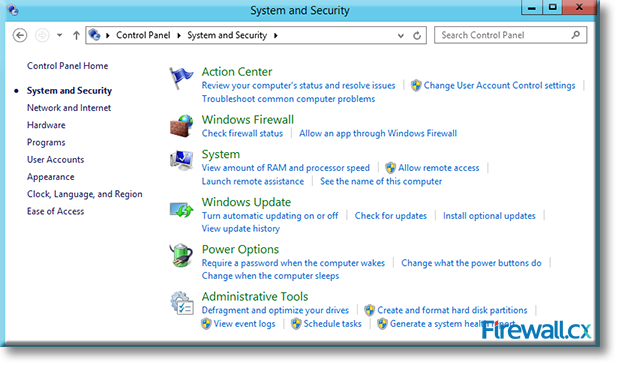Open Hardware category in sidebar
Image resolution: width=620 pixels, height=365 pixels.
click(x=46, y=125)
